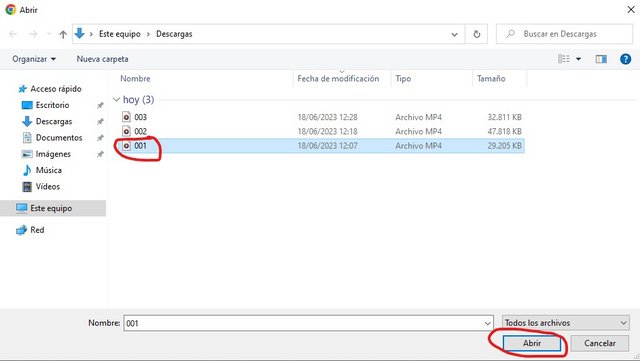
Task: Select 'Este equipo' in the address path
Action: pyautogui.click(x=120, y=34)
